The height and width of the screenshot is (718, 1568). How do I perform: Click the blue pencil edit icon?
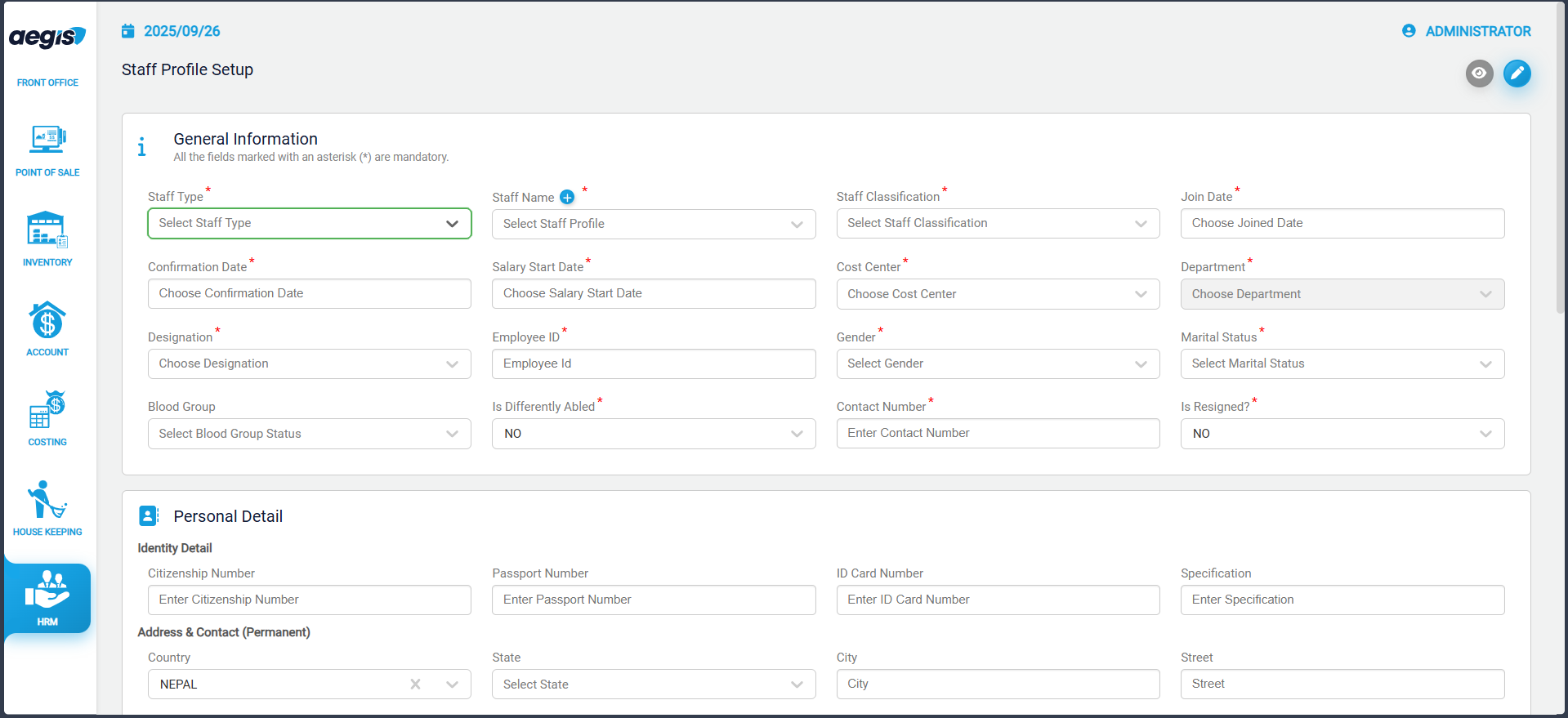pos(1517,74)
